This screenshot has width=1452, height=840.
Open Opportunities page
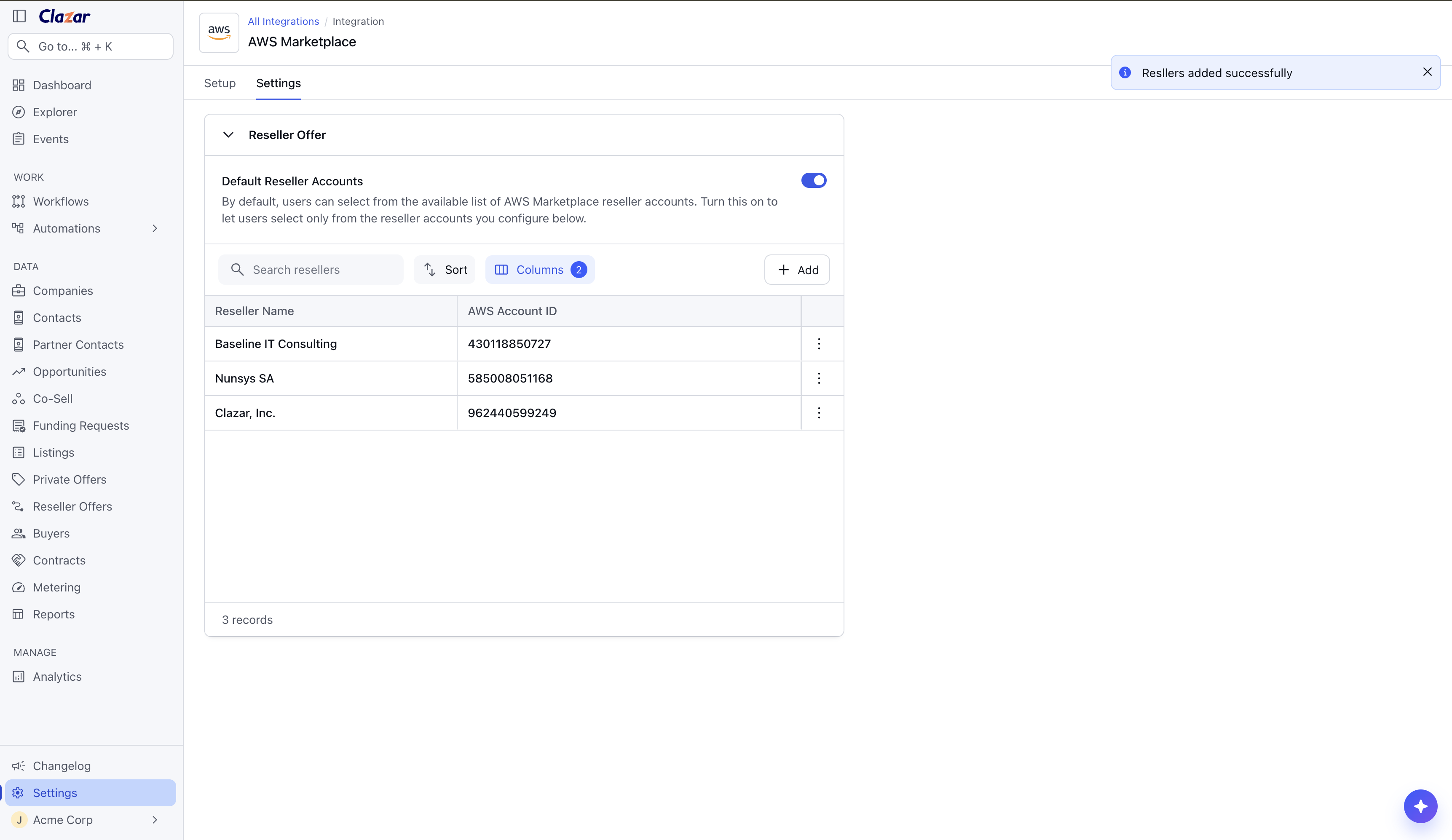point(69,372)
